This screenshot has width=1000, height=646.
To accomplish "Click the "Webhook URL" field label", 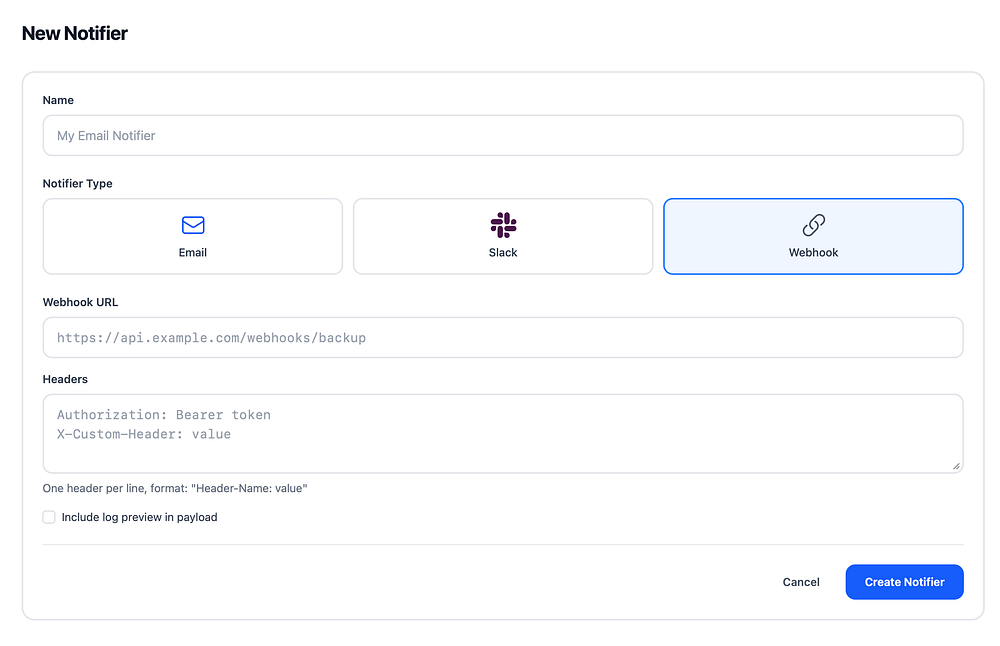I will point(80,302).
